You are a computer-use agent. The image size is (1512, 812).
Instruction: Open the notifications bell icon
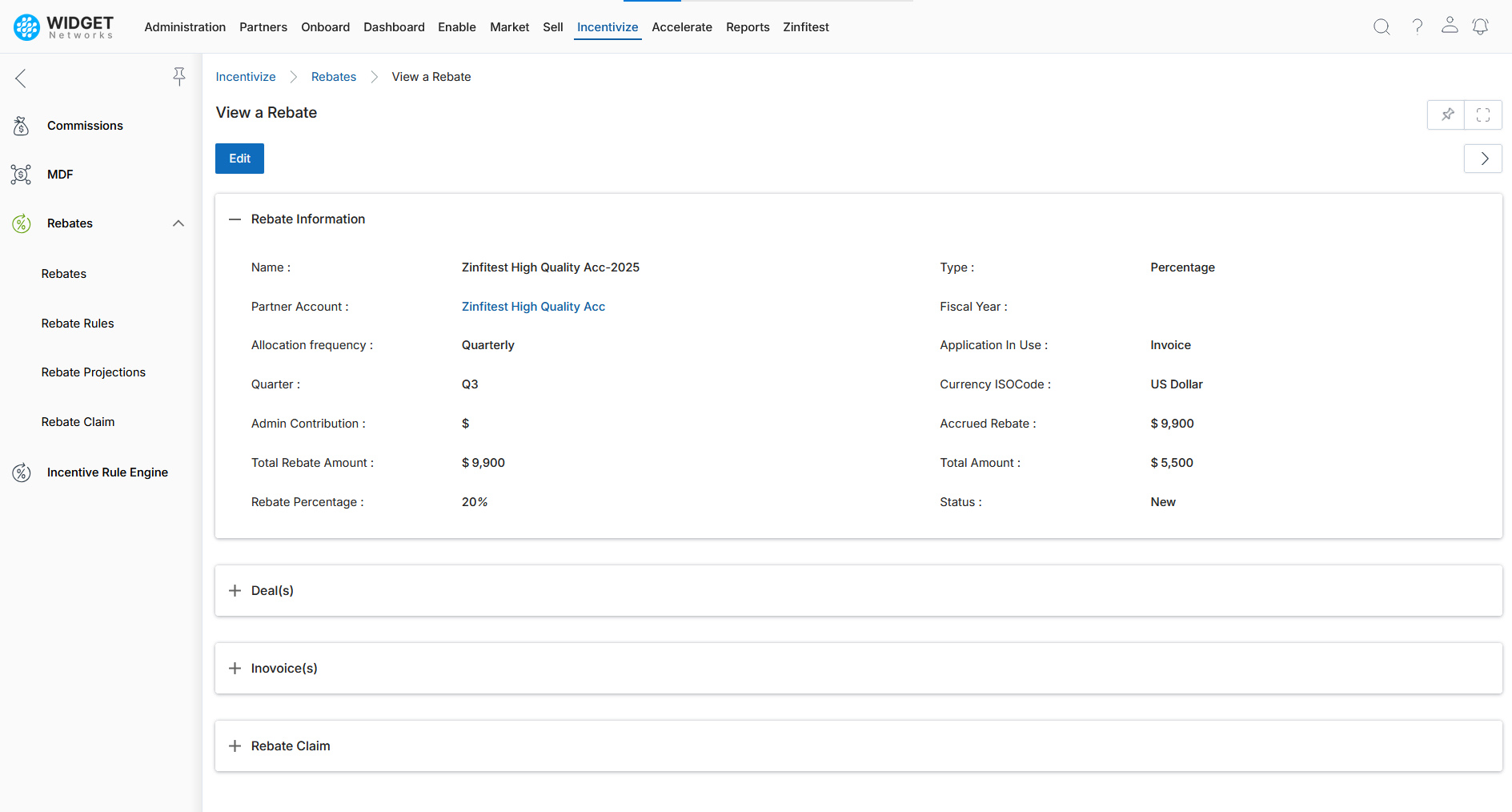(1481, 27)
